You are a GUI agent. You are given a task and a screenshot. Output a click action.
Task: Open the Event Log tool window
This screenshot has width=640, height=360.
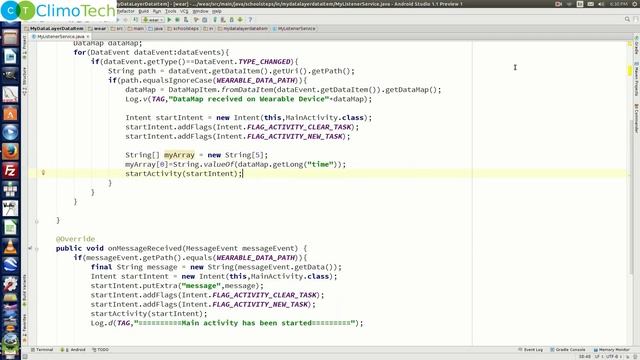(531, 350)
